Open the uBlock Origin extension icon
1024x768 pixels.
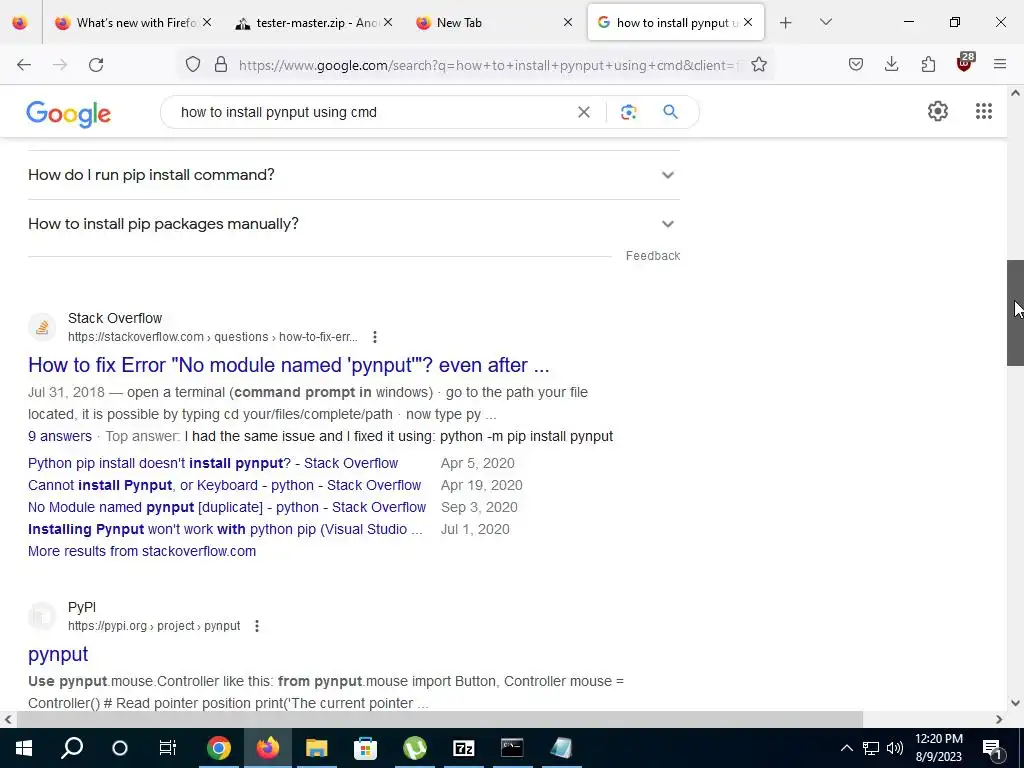tap(965, 63)
